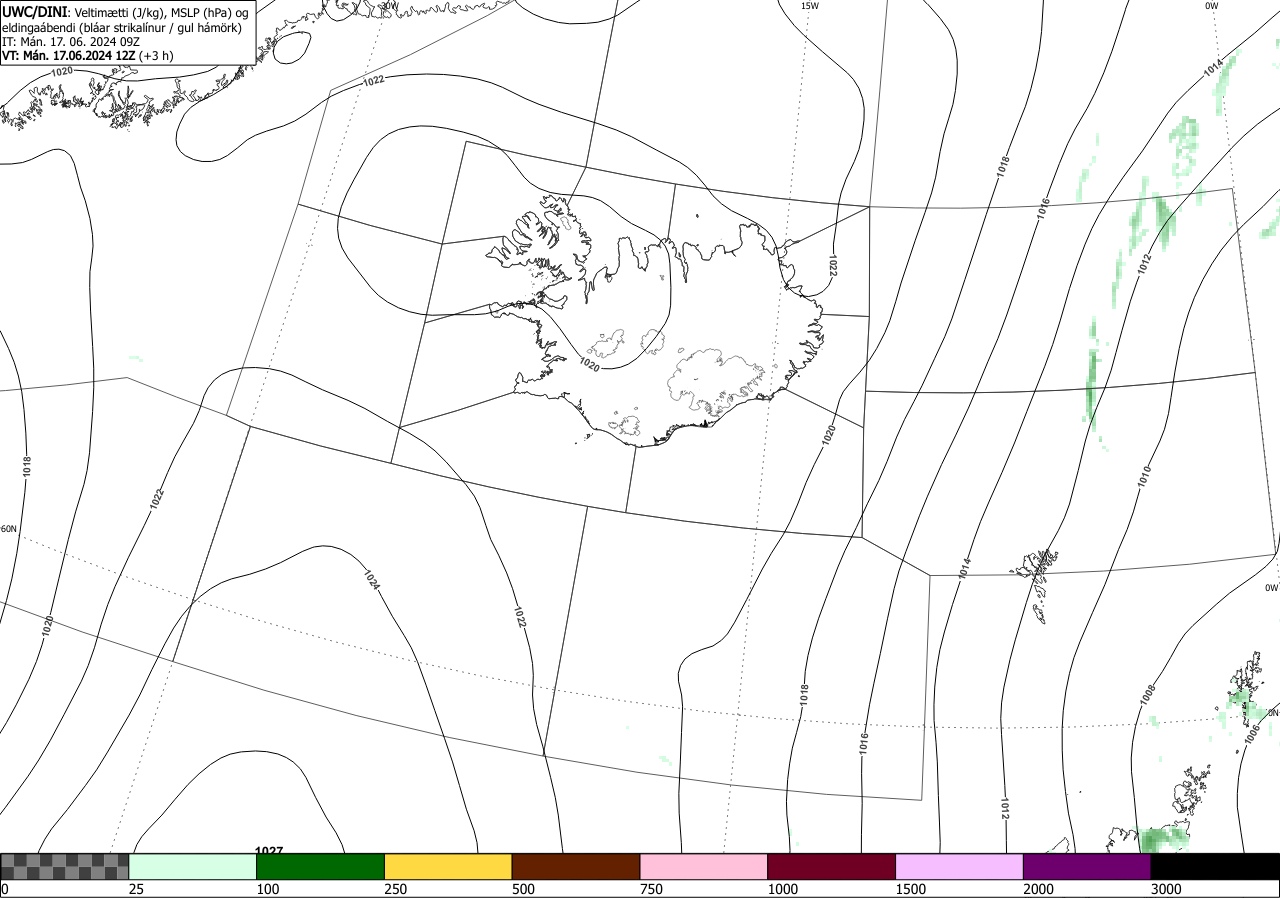This screenshot has height=898, width=1280.
Task: Click the "60N" latitude label
Action: pos(9,529)
